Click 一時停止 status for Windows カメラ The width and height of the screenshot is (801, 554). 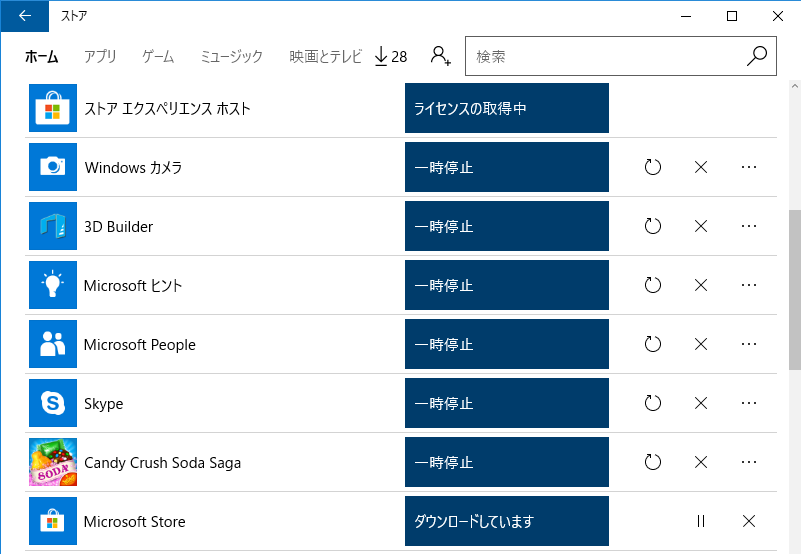pos(507,167)
